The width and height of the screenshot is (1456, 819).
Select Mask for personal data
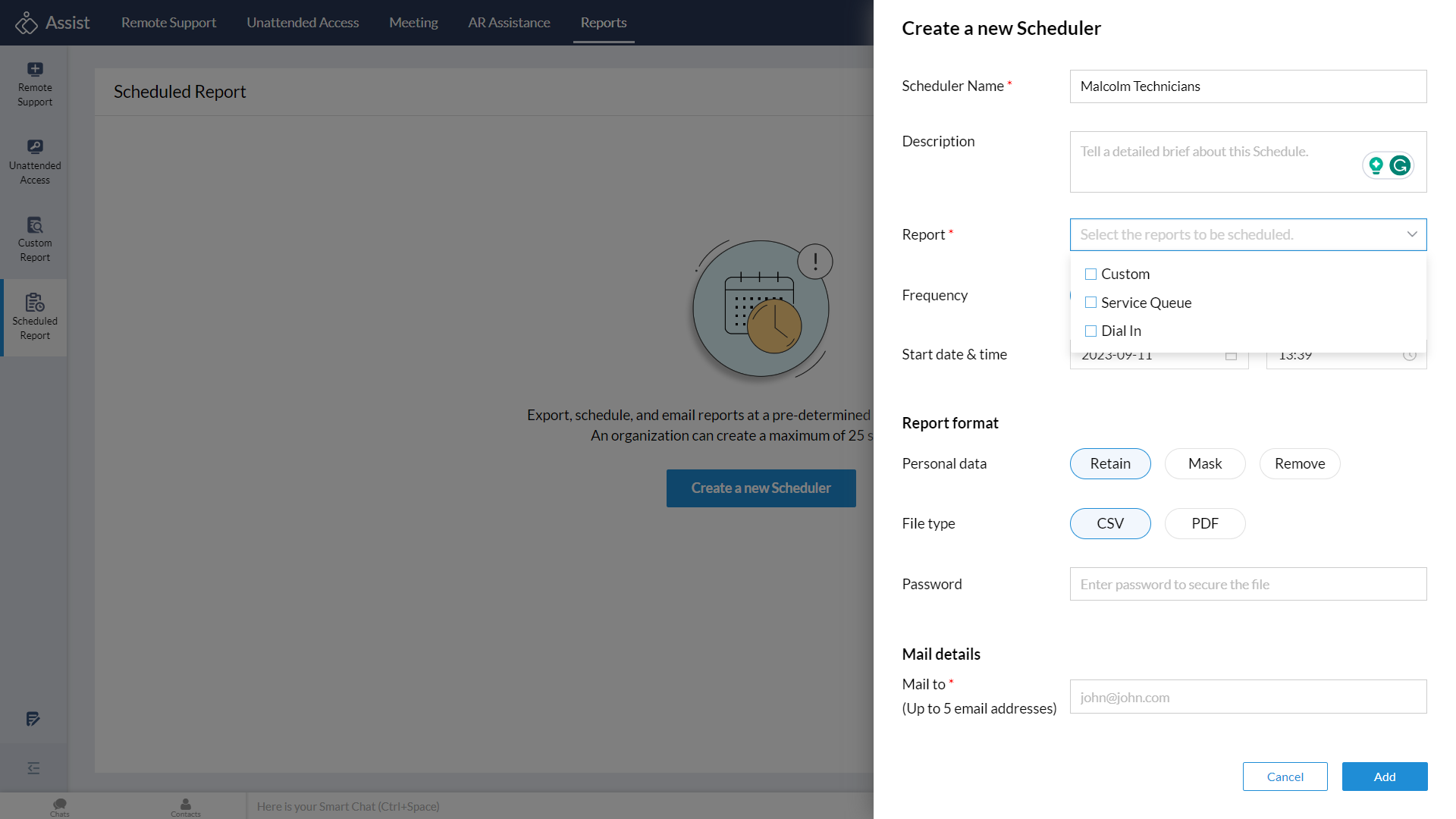pyautogui.click(x=1205, y=463)
